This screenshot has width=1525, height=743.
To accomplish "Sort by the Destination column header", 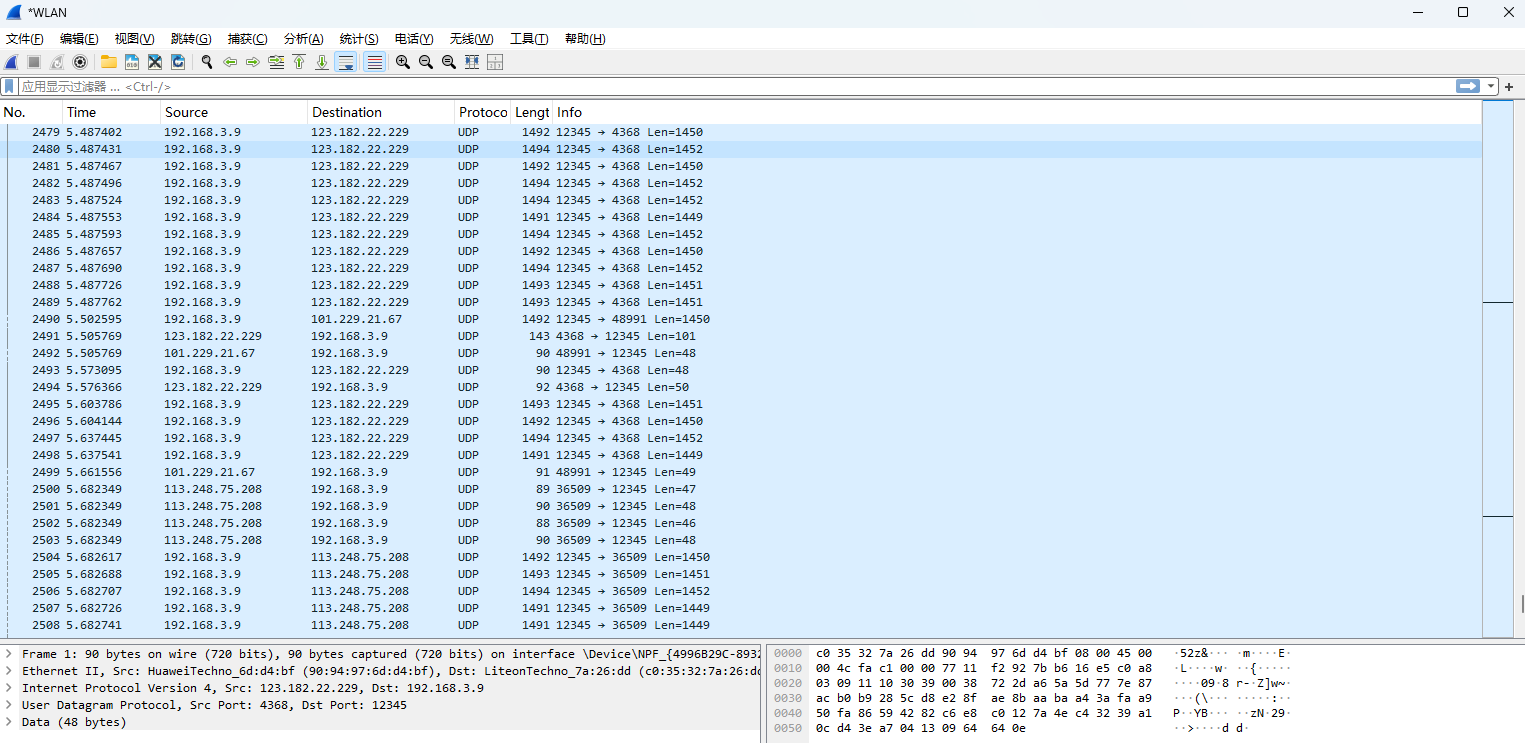I will point(381,112).
